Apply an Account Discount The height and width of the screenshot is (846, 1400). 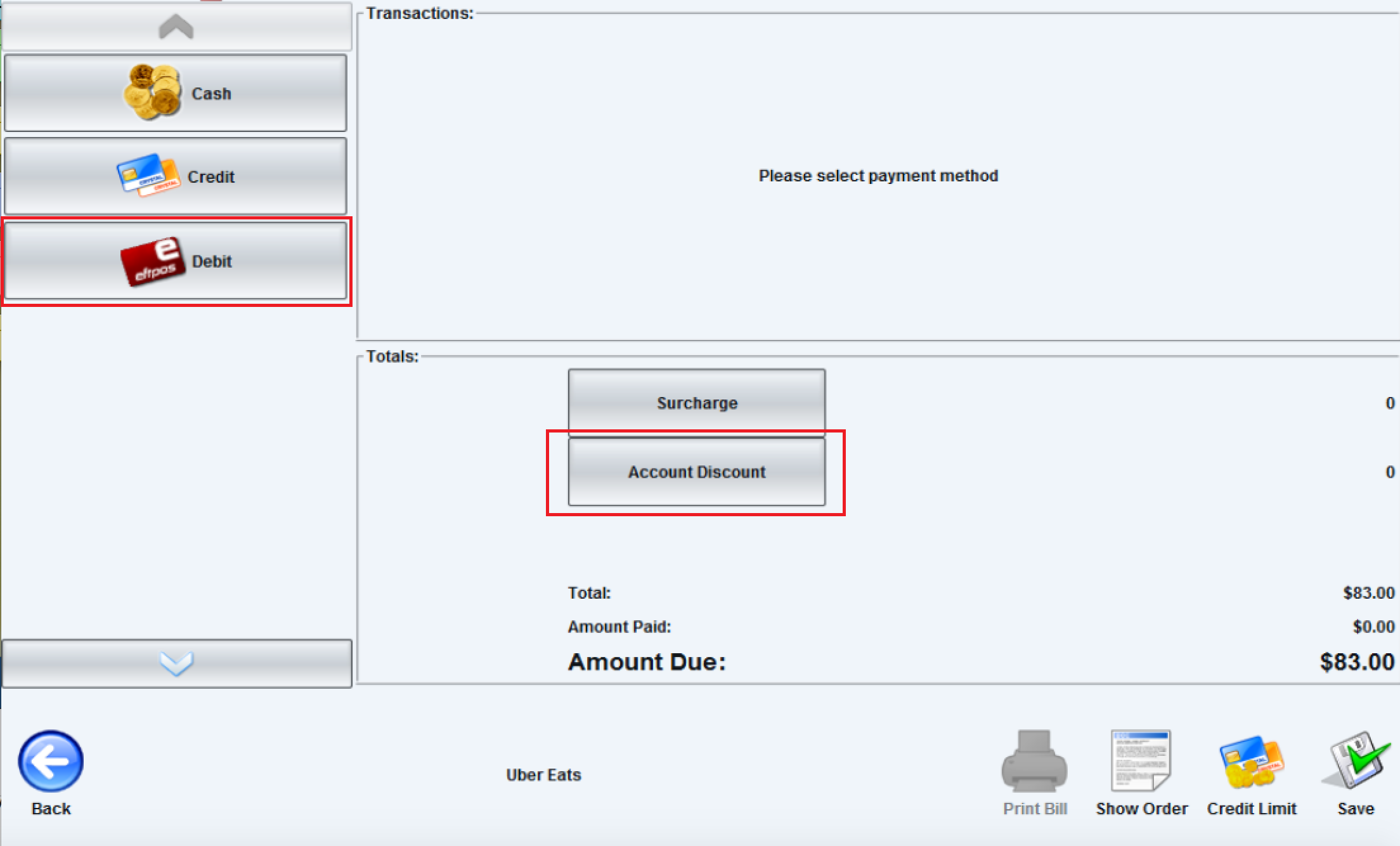coord(697,472)
